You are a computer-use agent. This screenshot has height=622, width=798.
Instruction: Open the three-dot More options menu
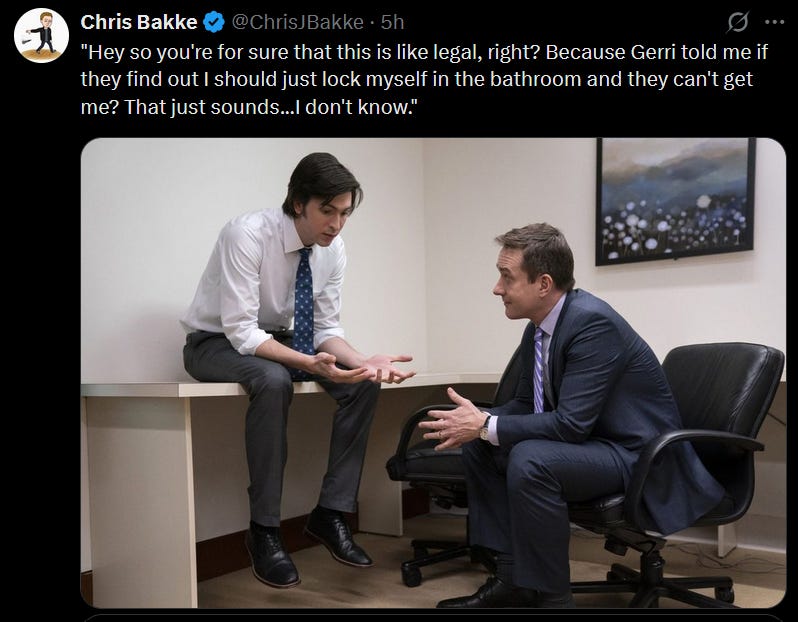pyautogui.click(x=775, y=22)
